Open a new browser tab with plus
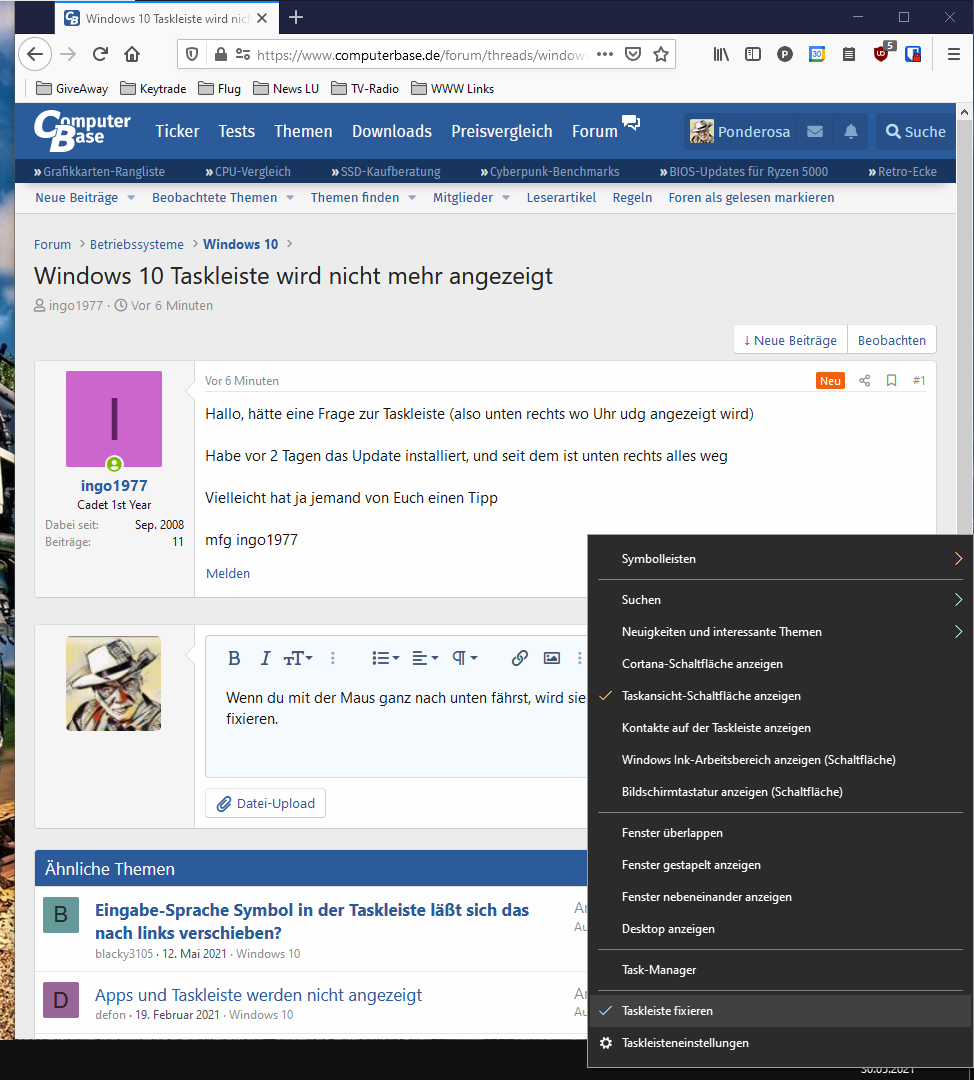This screenshot has height=1080, width=974. [x=296, y=17]
